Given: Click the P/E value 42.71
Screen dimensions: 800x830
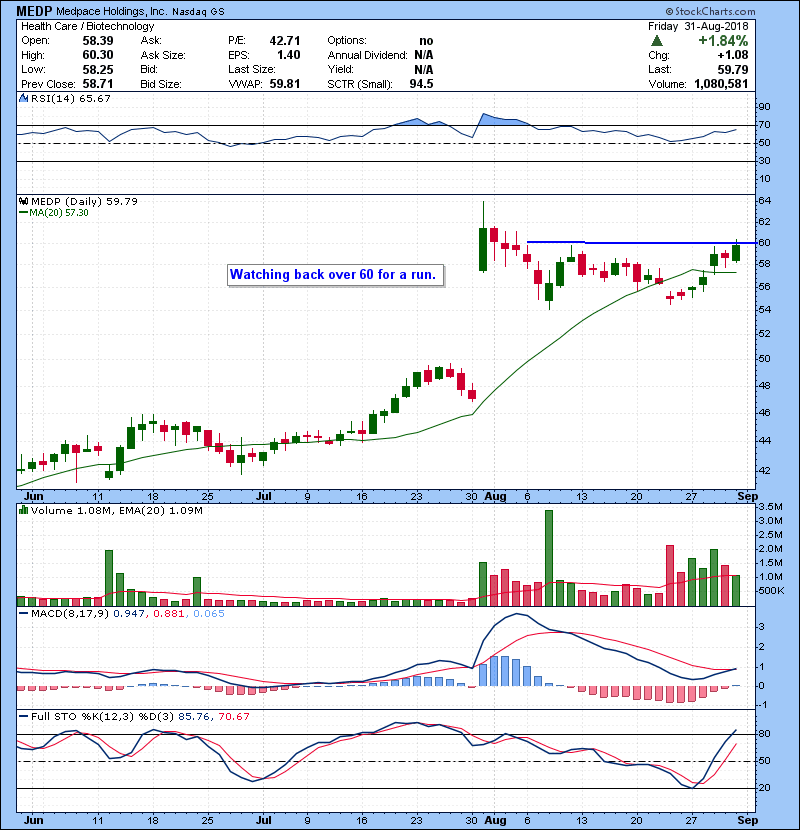Looking at the screenshot, I should 285,41.
